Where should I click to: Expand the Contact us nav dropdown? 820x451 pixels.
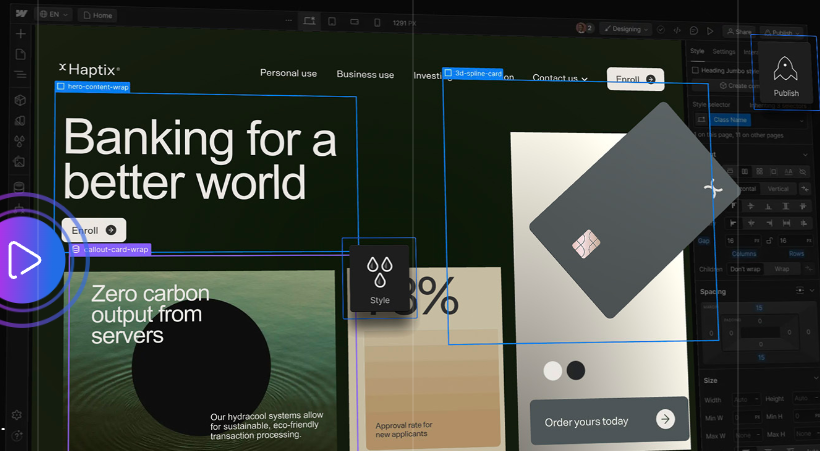(x=560, y=78)
